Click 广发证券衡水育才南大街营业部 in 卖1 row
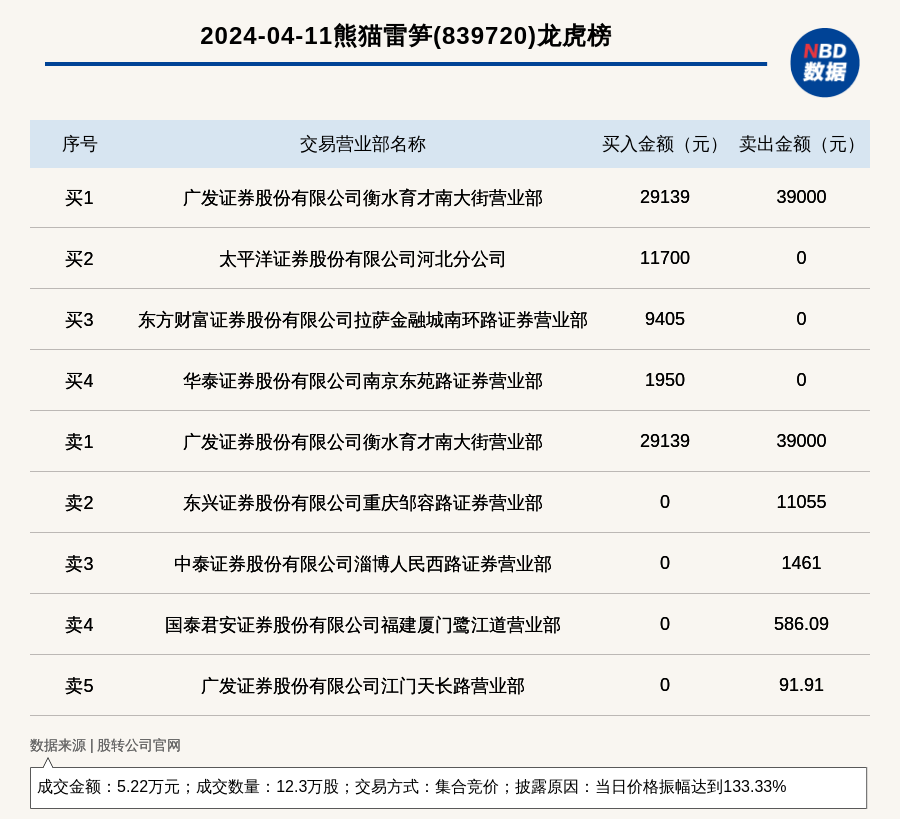 click(363, 442)
